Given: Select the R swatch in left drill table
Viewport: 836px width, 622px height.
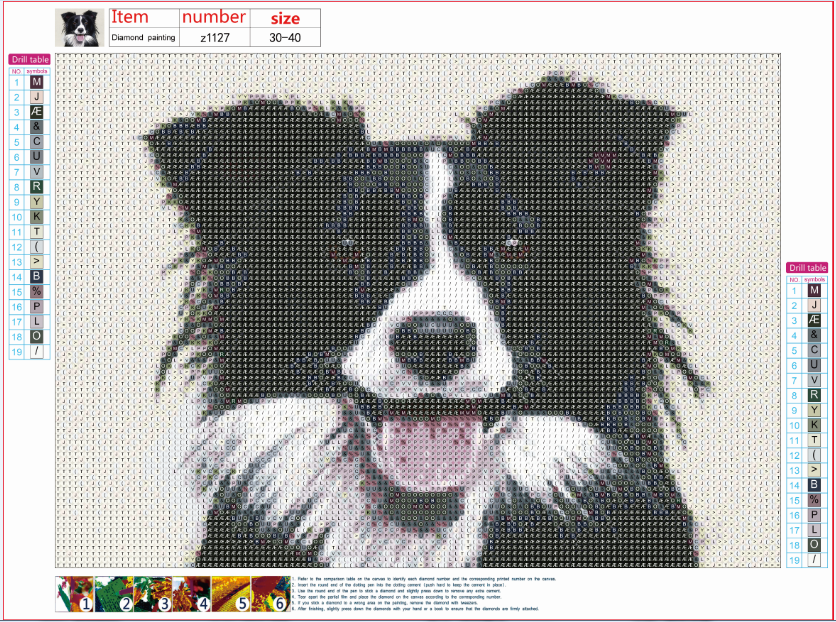Looking at the screenshot, I should (x=36, y=187).
